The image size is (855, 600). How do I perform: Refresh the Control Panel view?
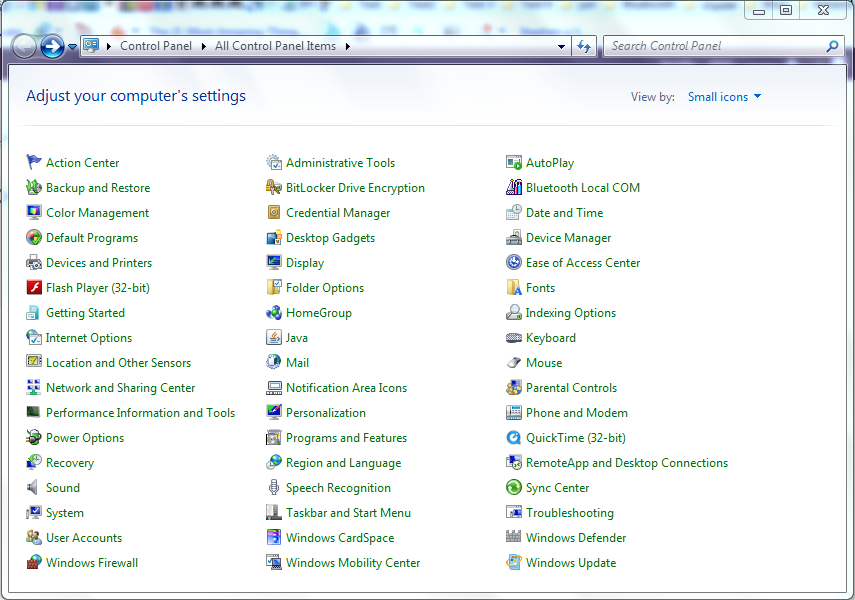click(583, 46)
